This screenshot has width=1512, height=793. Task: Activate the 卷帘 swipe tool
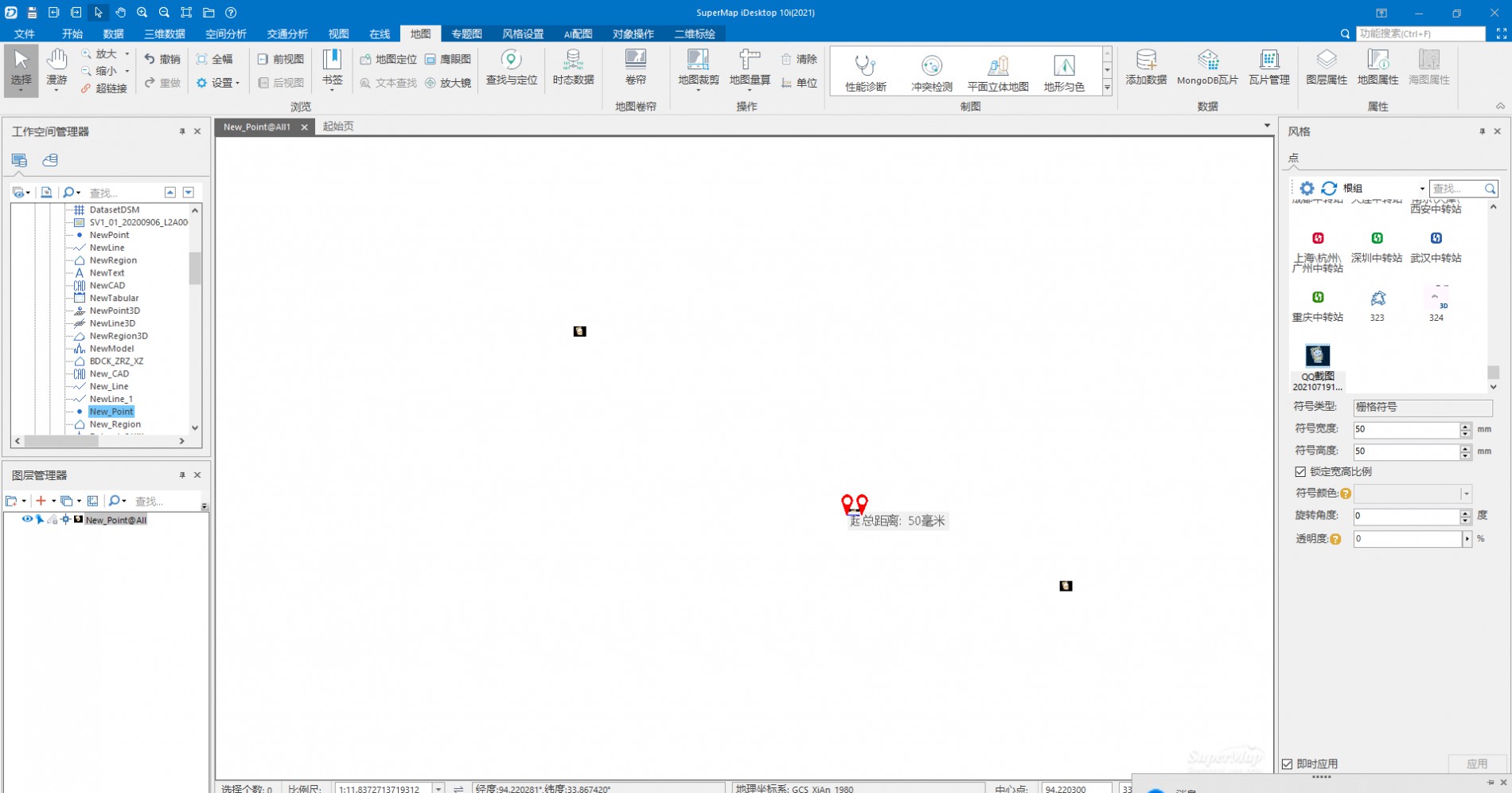[x=635, y=67]
